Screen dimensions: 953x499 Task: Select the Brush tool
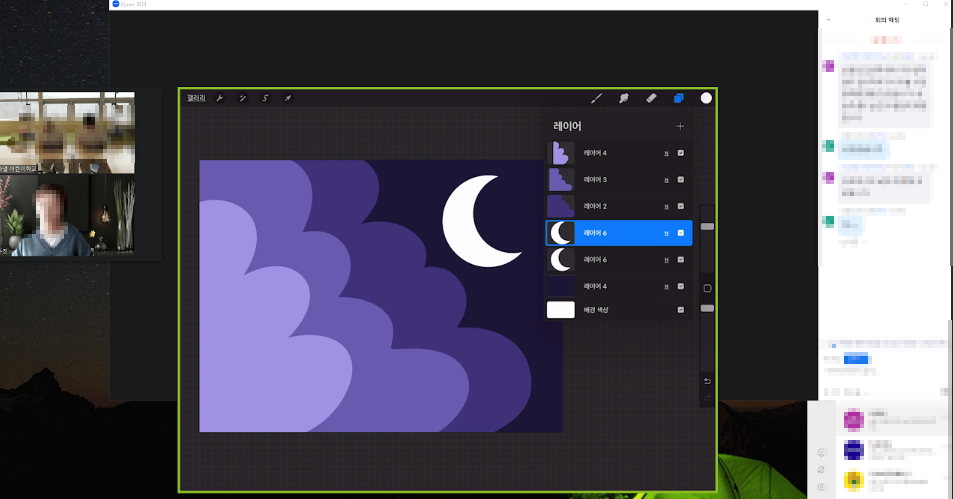[597, 98]
